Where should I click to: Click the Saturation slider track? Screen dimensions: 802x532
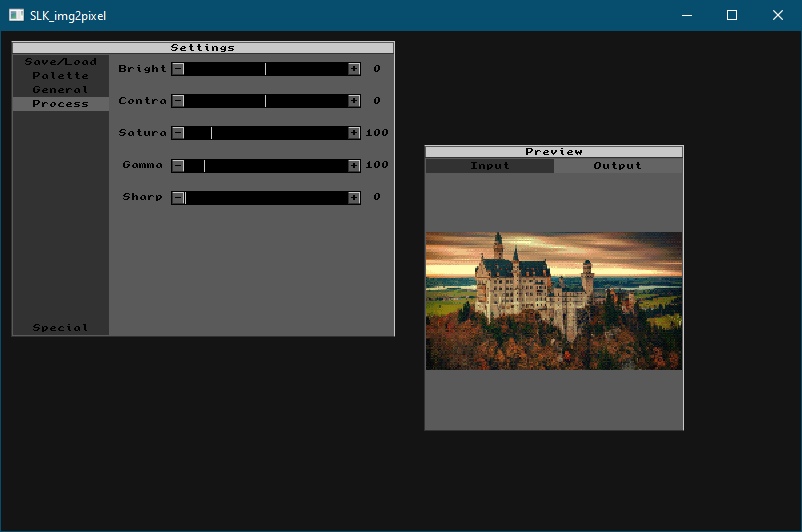click(266, 133)
